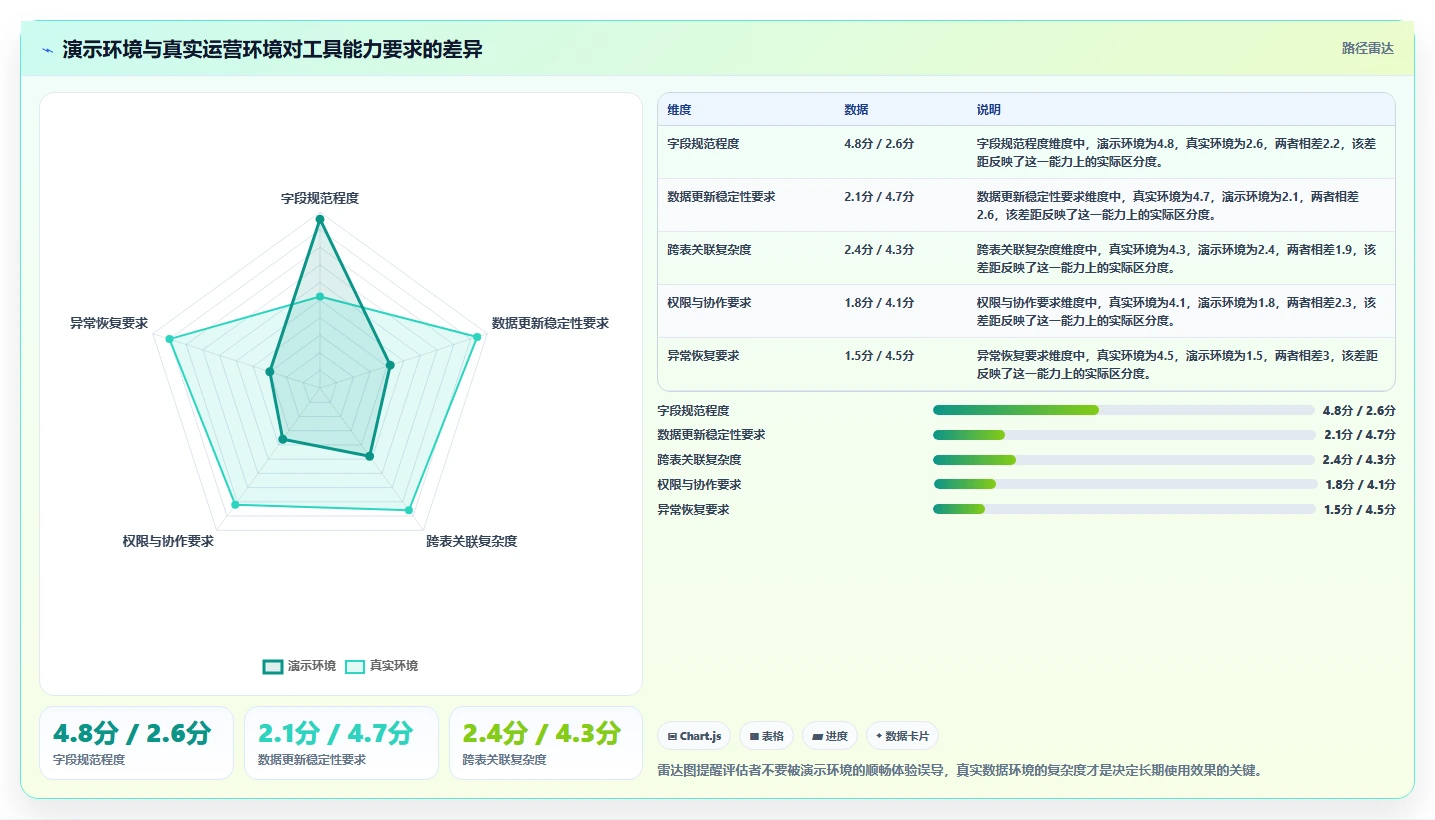This screenshot has width=1435, height=820.
Task: Click the lightning icon beside the title
Action: (x=48, y=50)
